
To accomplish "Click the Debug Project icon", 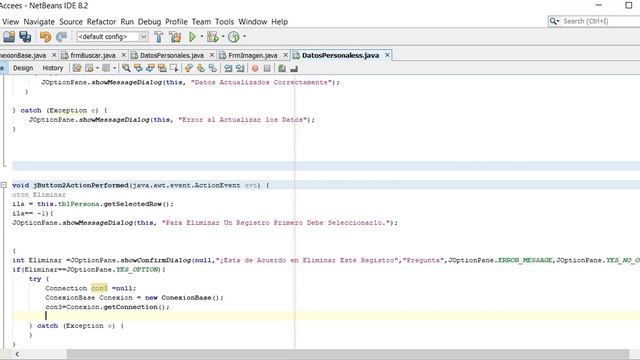I will [x=213, y=37].
